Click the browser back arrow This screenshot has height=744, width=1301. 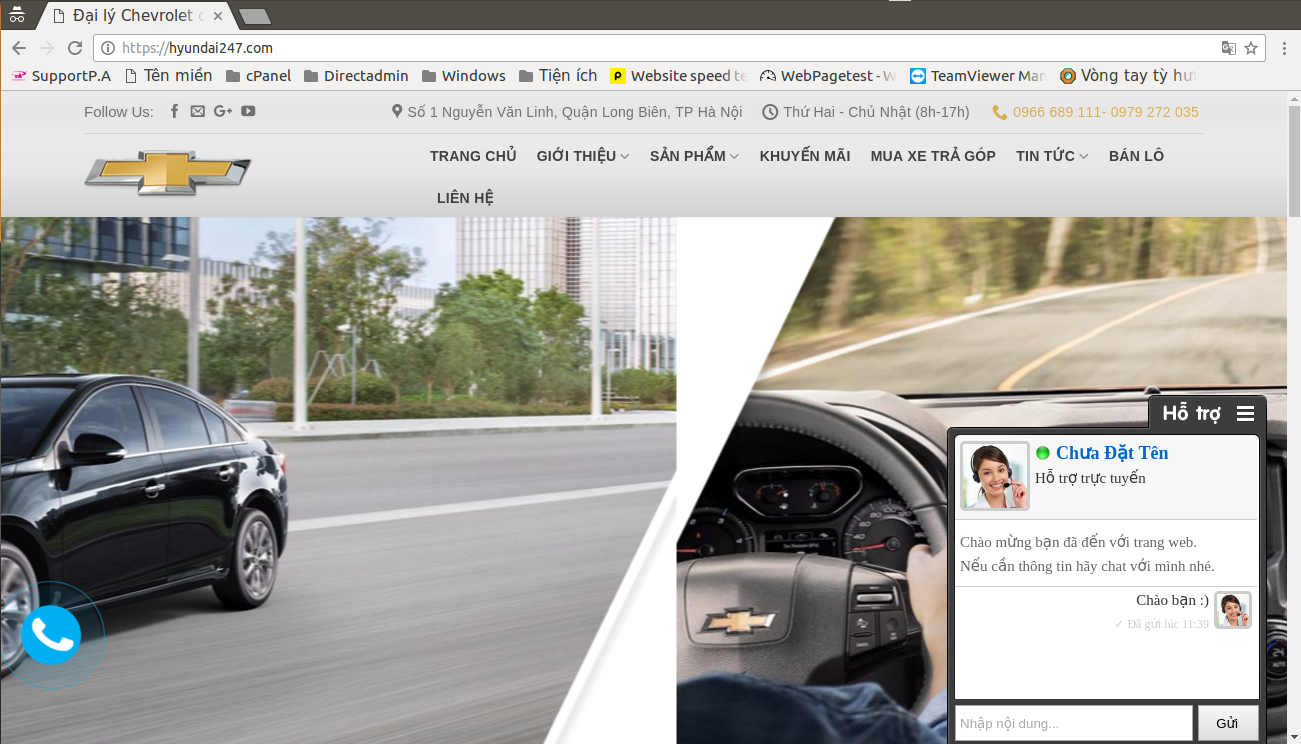pyautogui.click(x=19, y=48)
